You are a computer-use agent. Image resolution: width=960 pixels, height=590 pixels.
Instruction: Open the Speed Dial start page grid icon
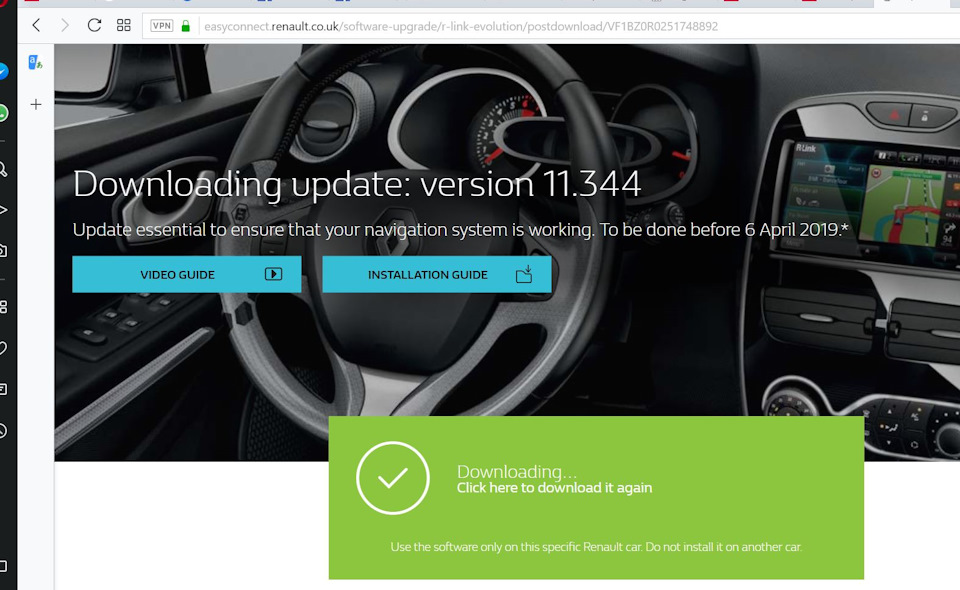pyautogui.click(x=124, y=26)
